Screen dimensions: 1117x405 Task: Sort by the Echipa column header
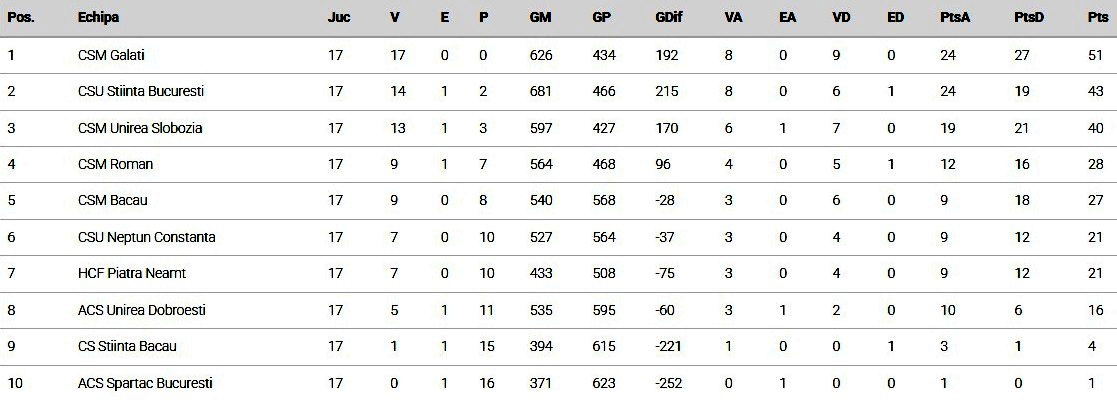pyautogui.click(x=99, y=18)
